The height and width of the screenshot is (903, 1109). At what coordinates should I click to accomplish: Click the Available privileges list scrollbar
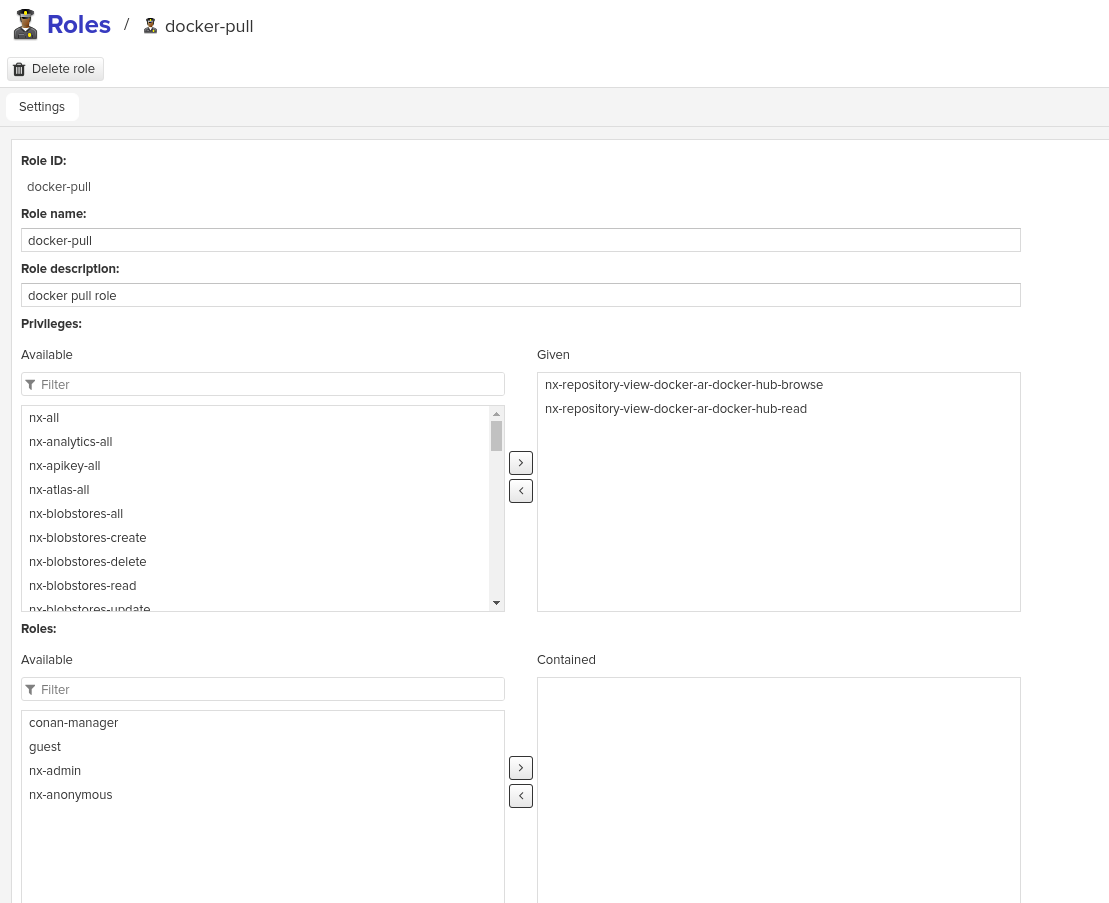click(x=496, y=437)
